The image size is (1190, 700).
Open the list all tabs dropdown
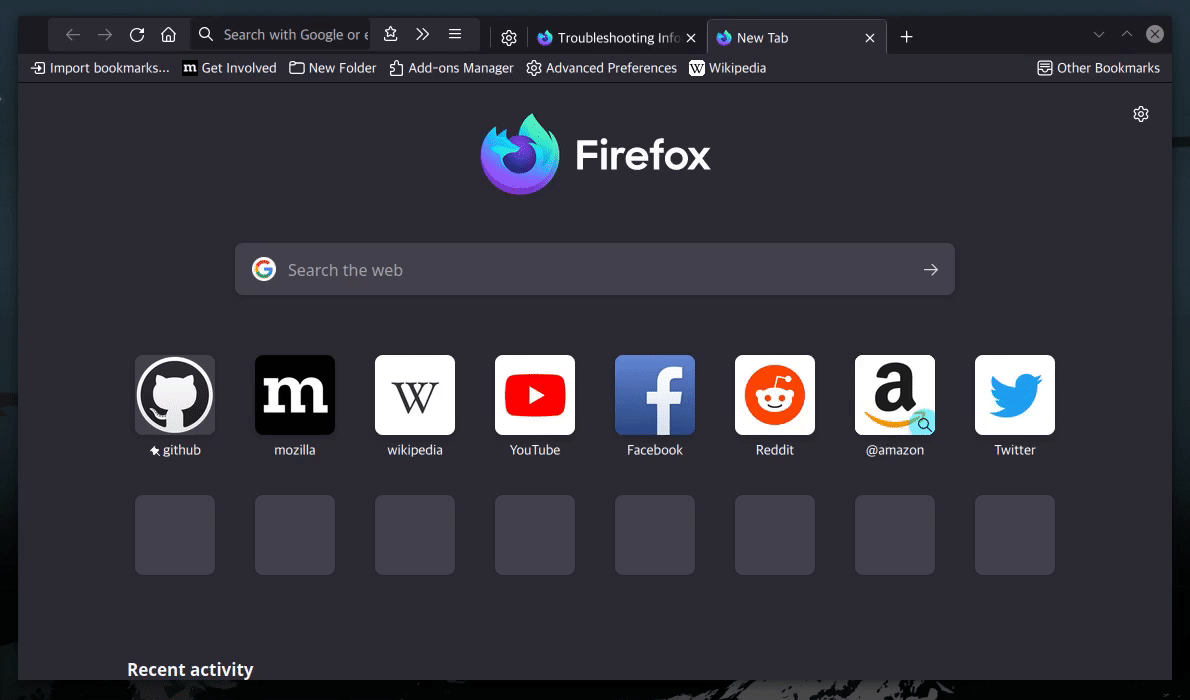(x=1098, y=34)
